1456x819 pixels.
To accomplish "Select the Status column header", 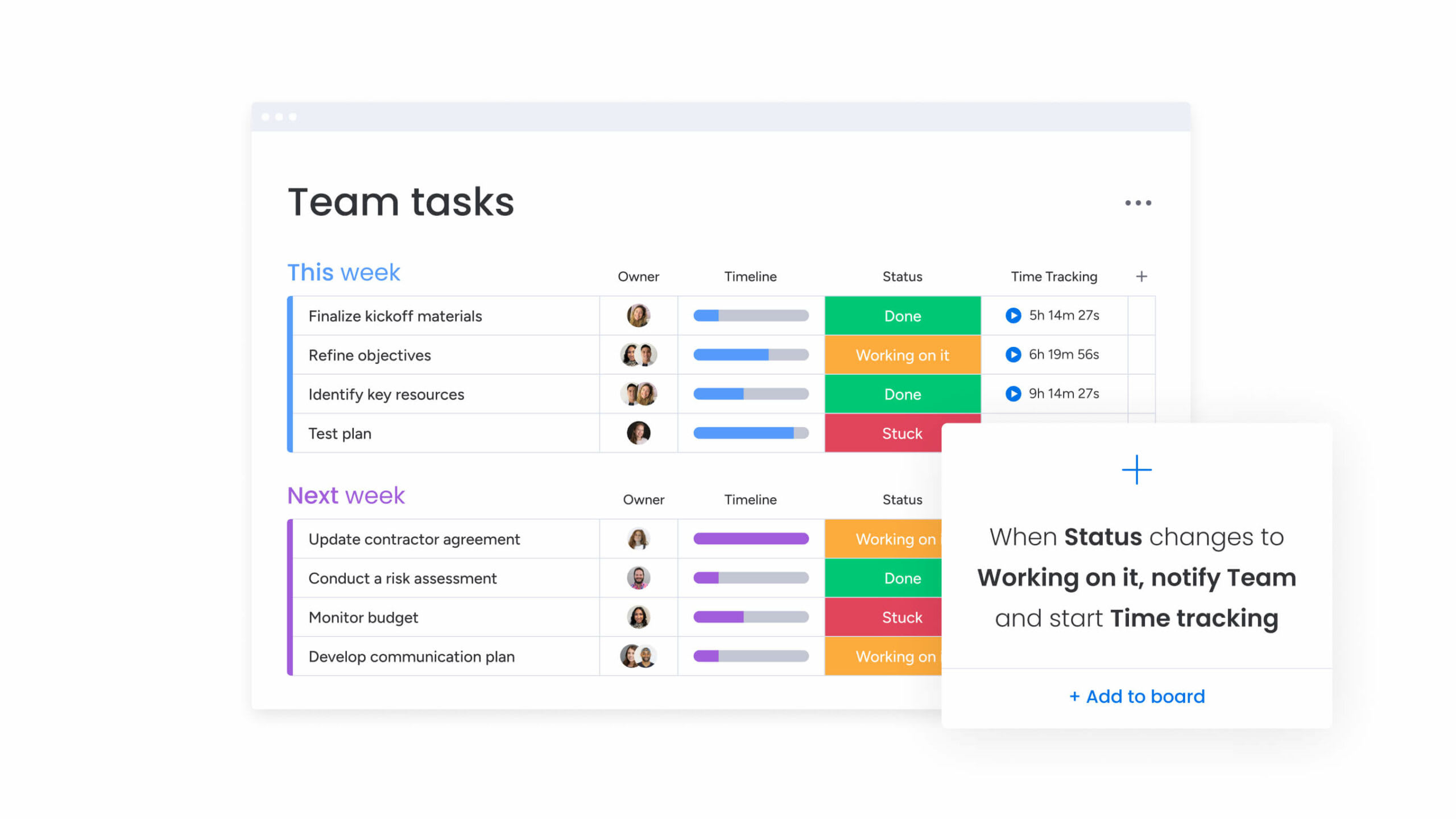I will (901, 276).
